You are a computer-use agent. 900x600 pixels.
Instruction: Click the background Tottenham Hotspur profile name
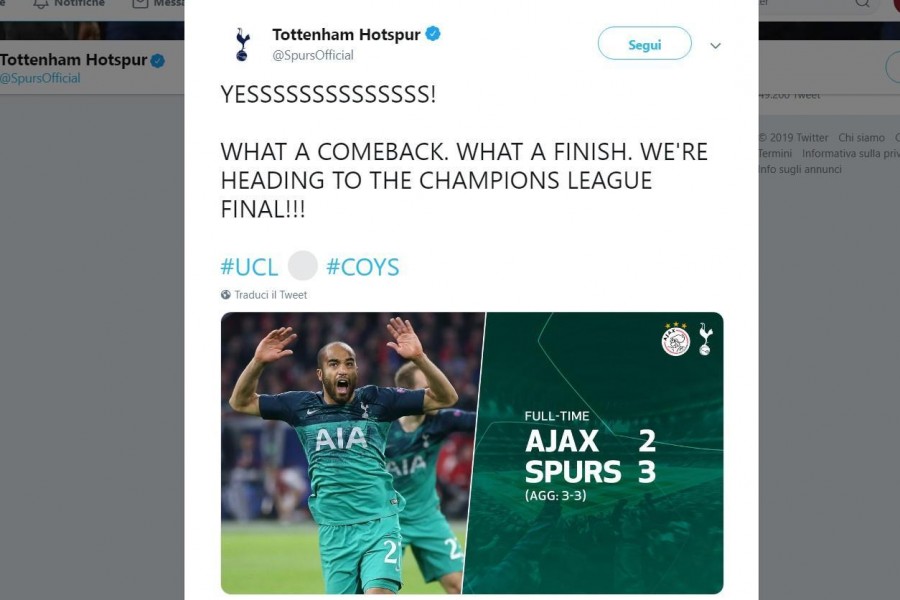coord(73,60)
